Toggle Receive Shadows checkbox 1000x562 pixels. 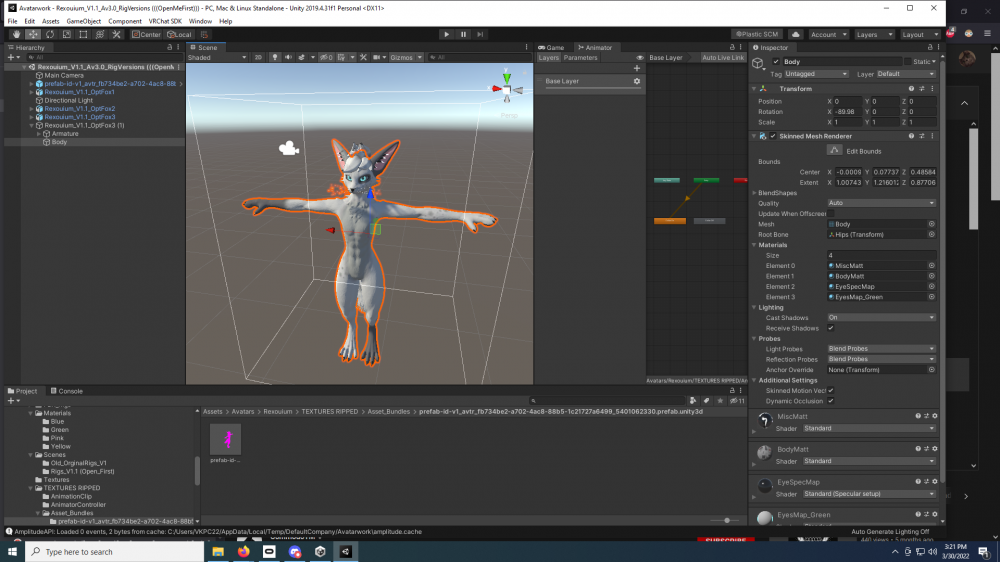coord(830,328)
